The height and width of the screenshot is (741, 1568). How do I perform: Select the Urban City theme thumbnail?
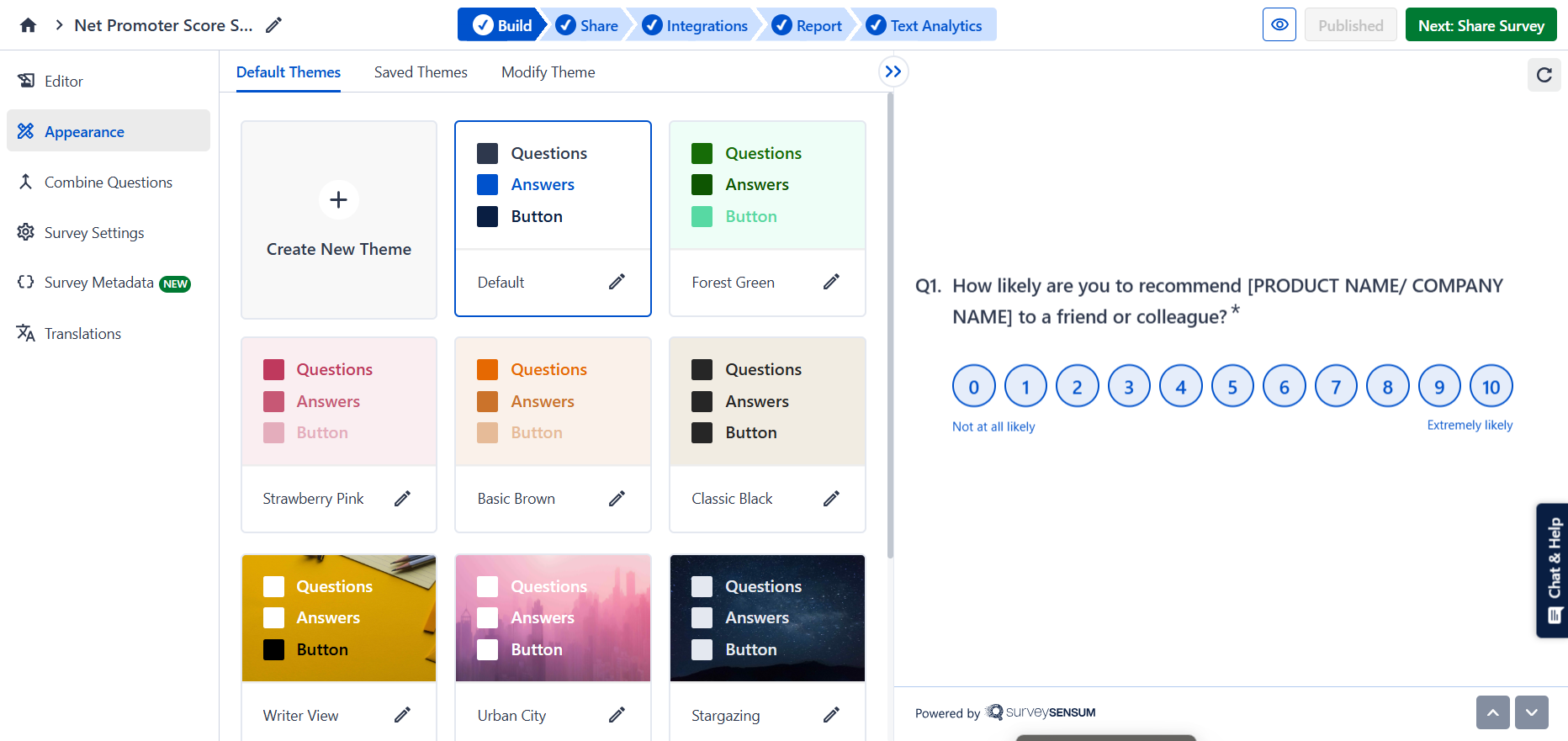coord(553,618)
